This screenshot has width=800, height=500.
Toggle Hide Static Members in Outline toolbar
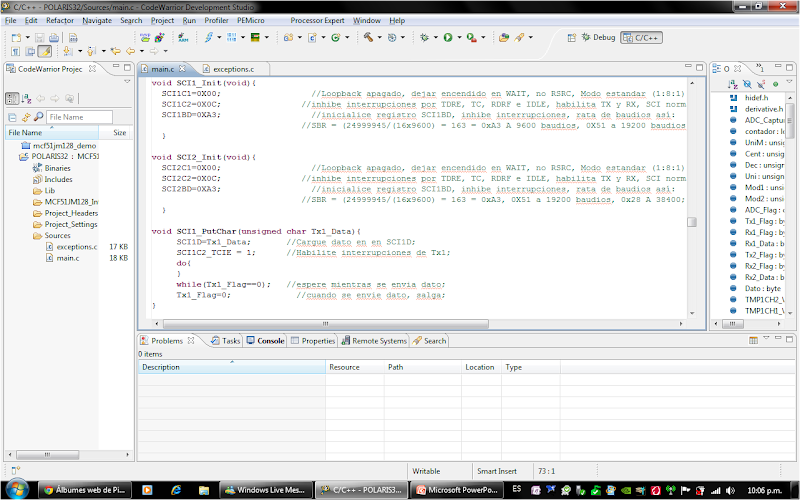[x=762, y=85]
